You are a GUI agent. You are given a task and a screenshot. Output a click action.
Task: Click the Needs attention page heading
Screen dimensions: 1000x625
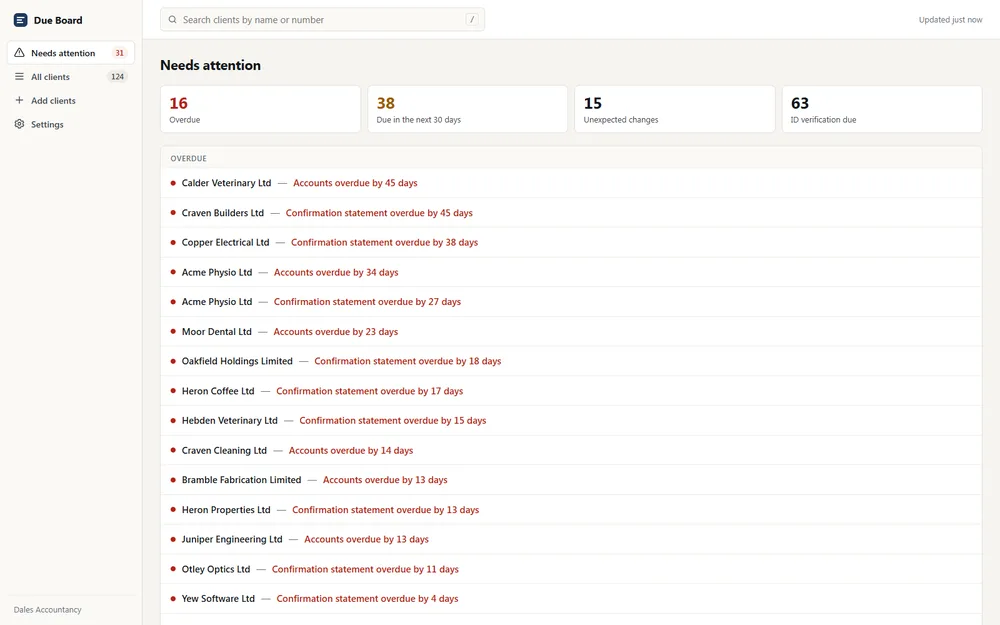(x=210, y=65)
